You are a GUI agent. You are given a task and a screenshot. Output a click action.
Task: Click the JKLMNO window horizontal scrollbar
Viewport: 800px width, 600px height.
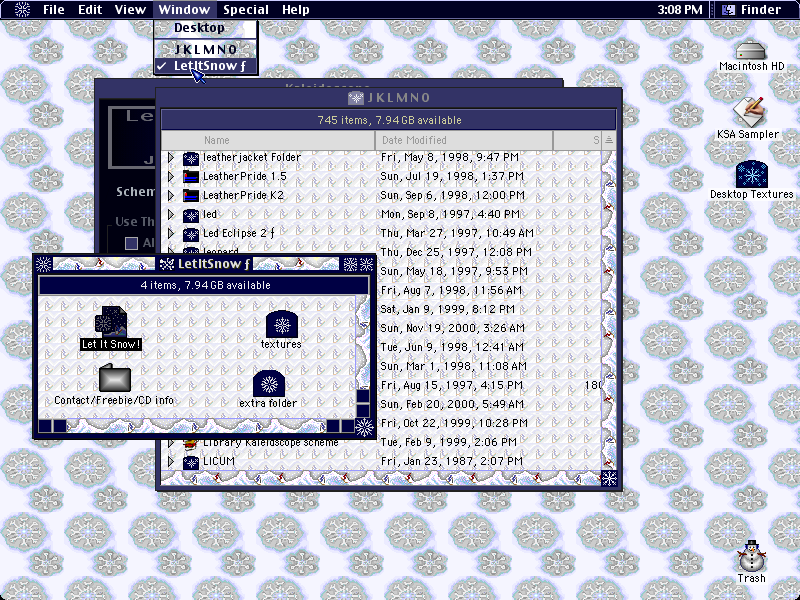pyautogui.click(x=381, y=479)
